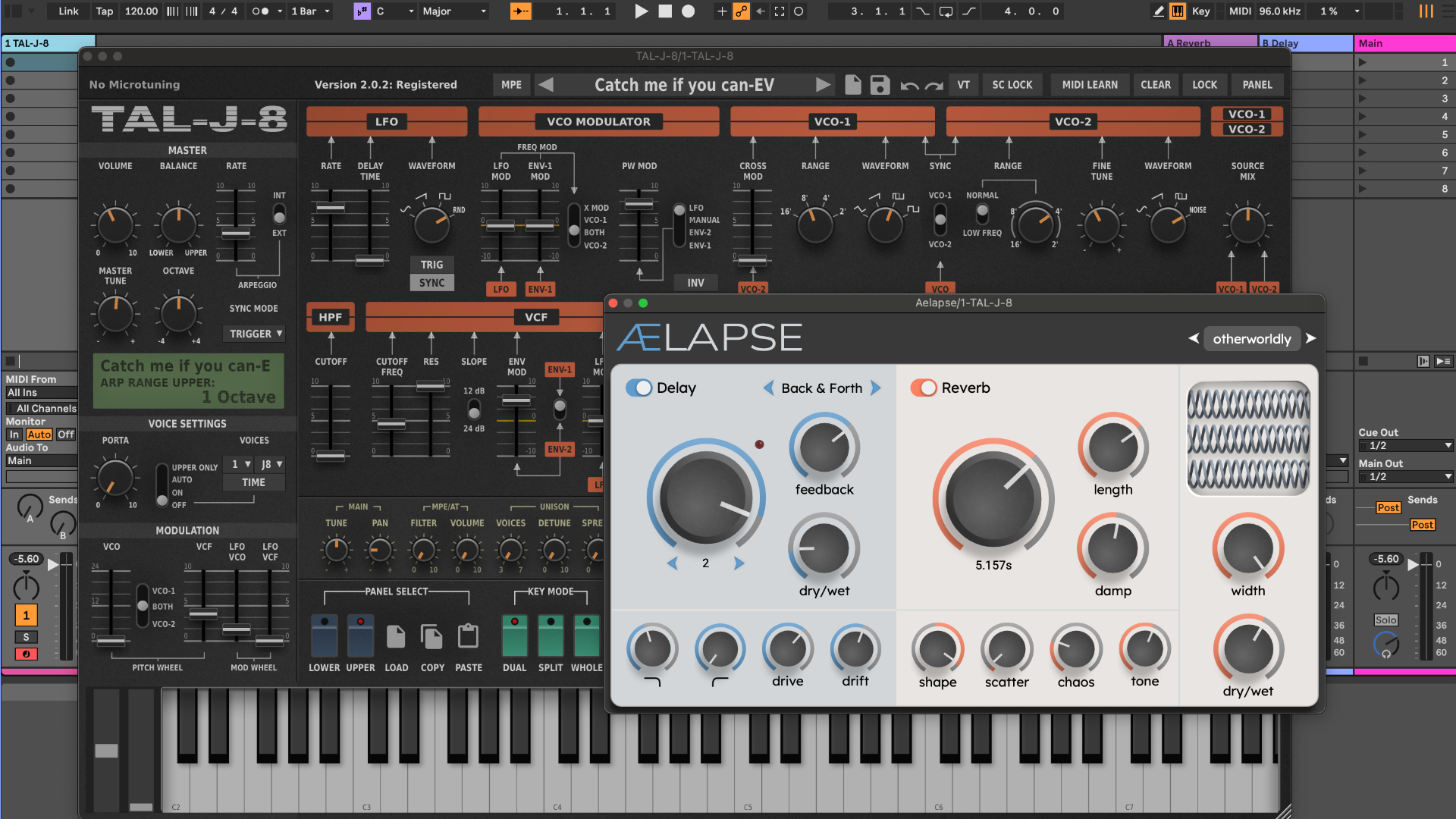Viewport: 1456px width, 819px height.
Task: Click the panel PASTE clipboard icon
Action: tap(468, 637)
